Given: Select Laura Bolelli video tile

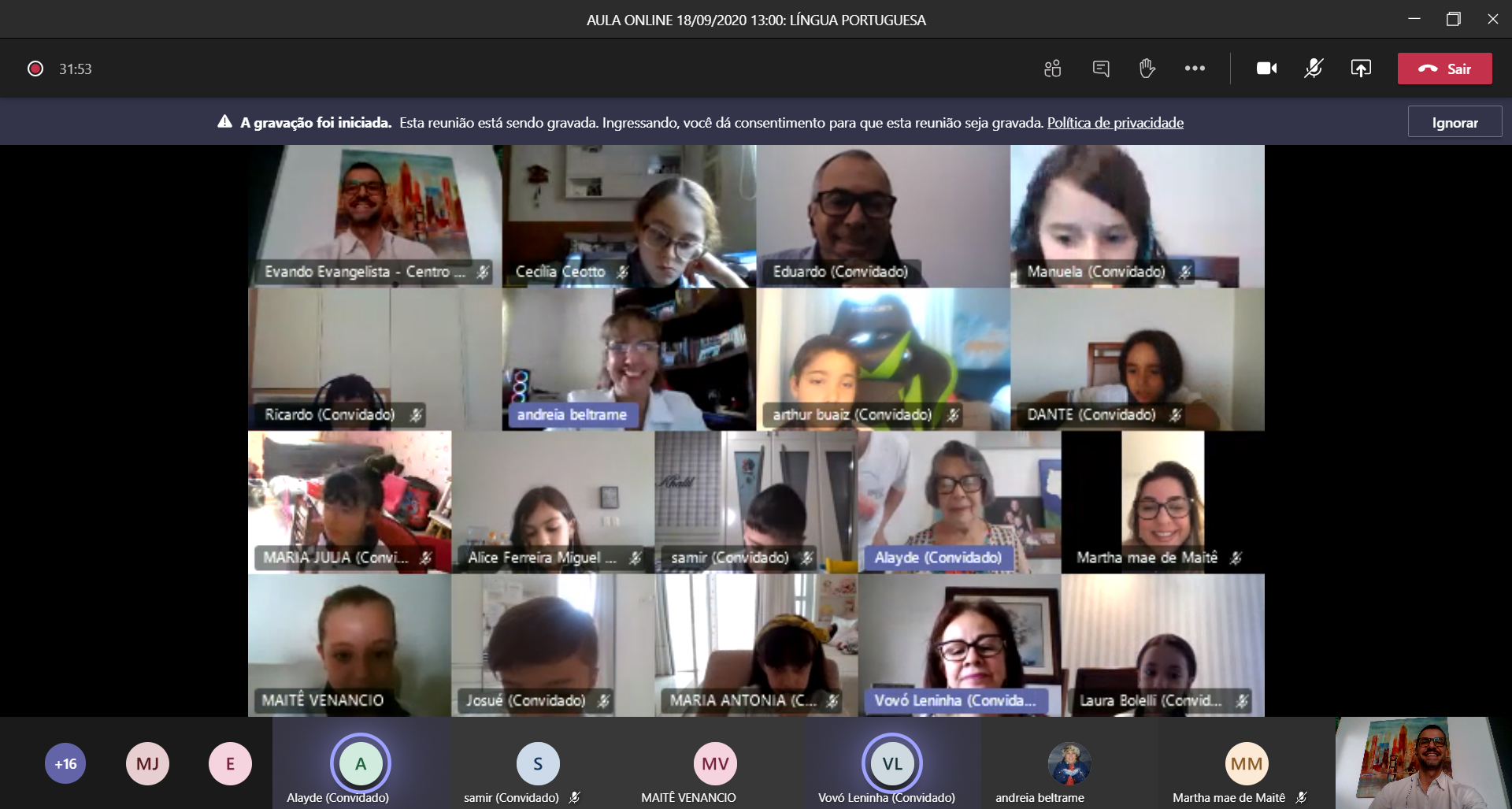Looking at the screenshot, I should coord(1163,645).
